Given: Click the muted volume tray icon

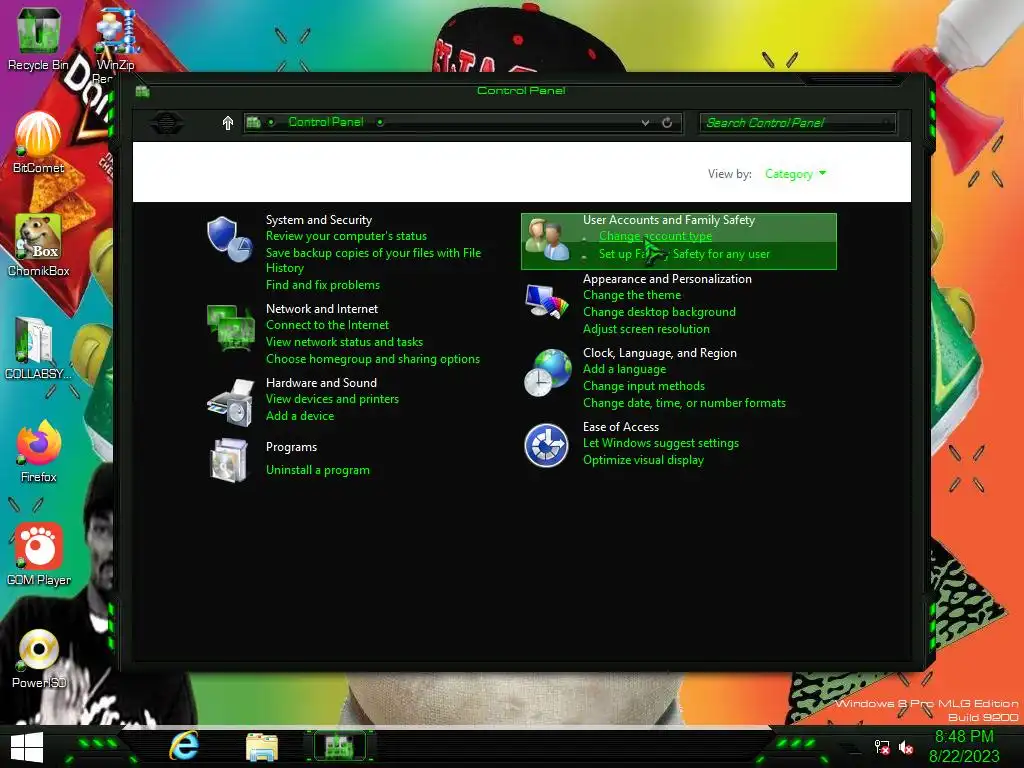Looking at the screenshot, I should pyautogui.click(x=906, y=747).
